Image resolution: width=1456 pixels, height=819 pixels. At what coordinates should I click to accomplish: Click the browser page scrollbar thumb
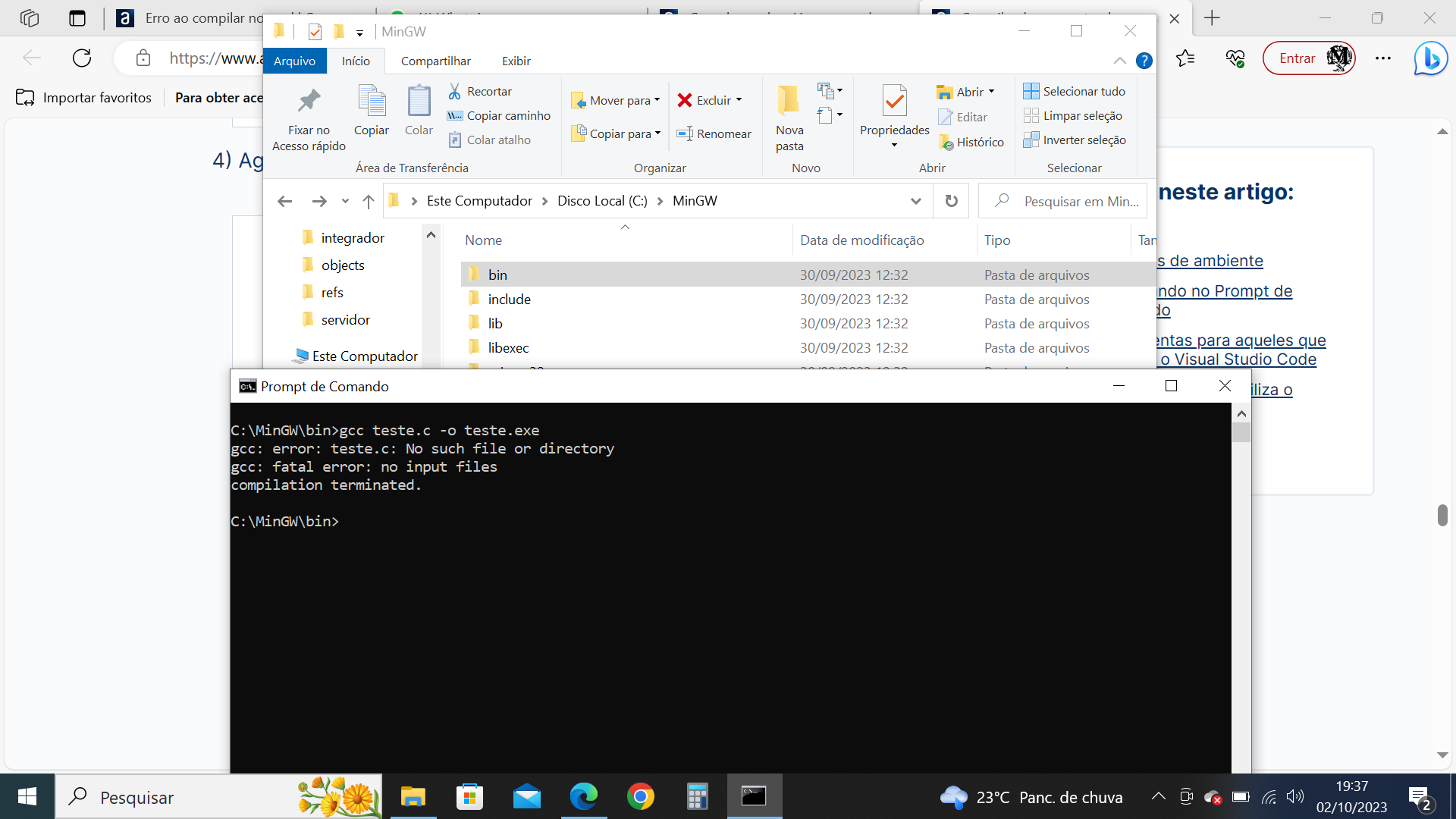coord(1442,515)
